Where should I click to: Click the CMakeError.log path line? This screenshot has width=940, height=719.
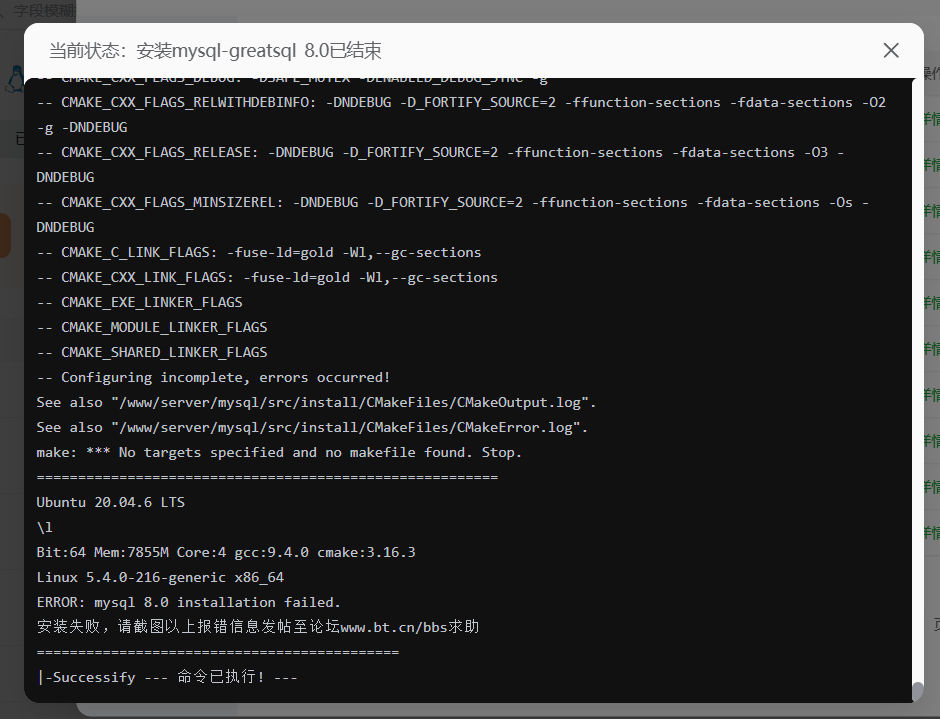pyautogui.click(x=312, y=428)
